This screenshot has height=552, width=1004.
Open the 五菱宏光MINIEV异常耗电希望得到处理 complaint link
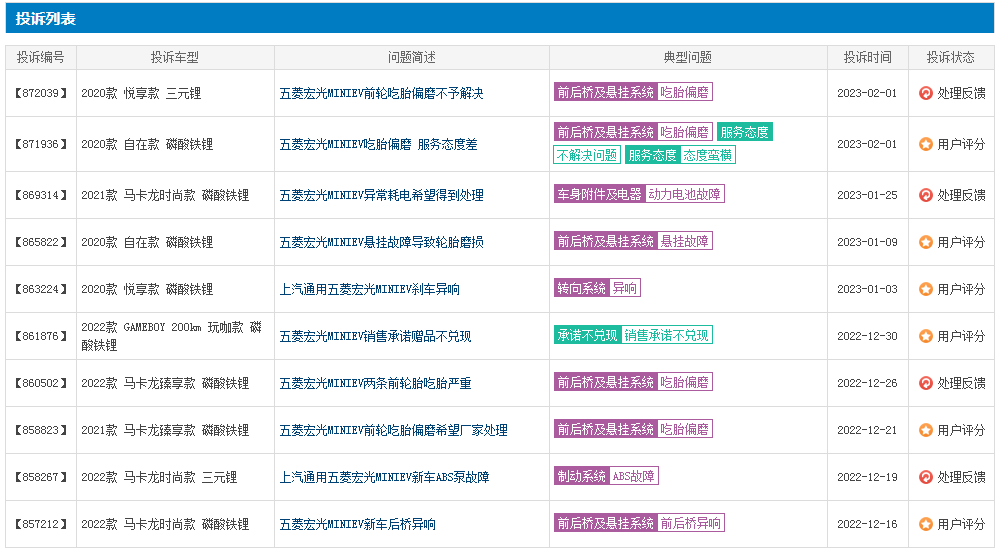pyautogui.click(x=381, y=195)
